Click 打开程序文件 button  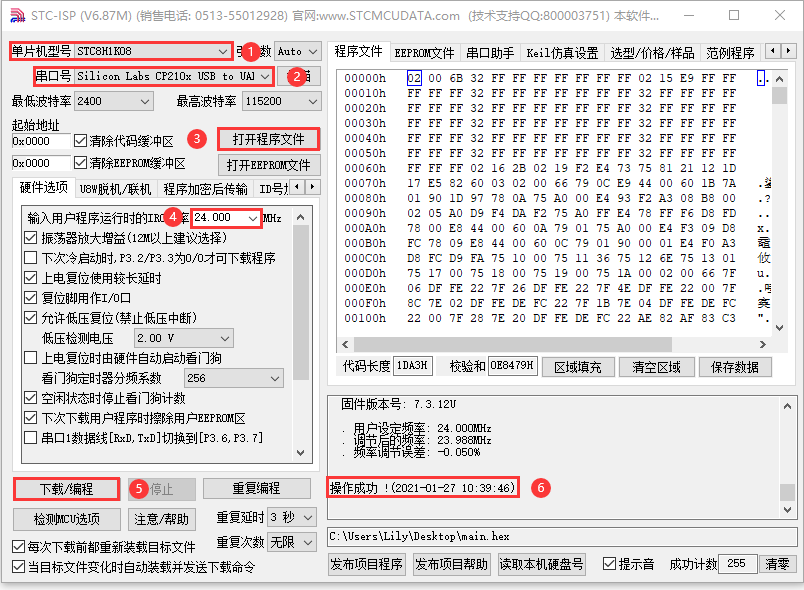(269, 139)
